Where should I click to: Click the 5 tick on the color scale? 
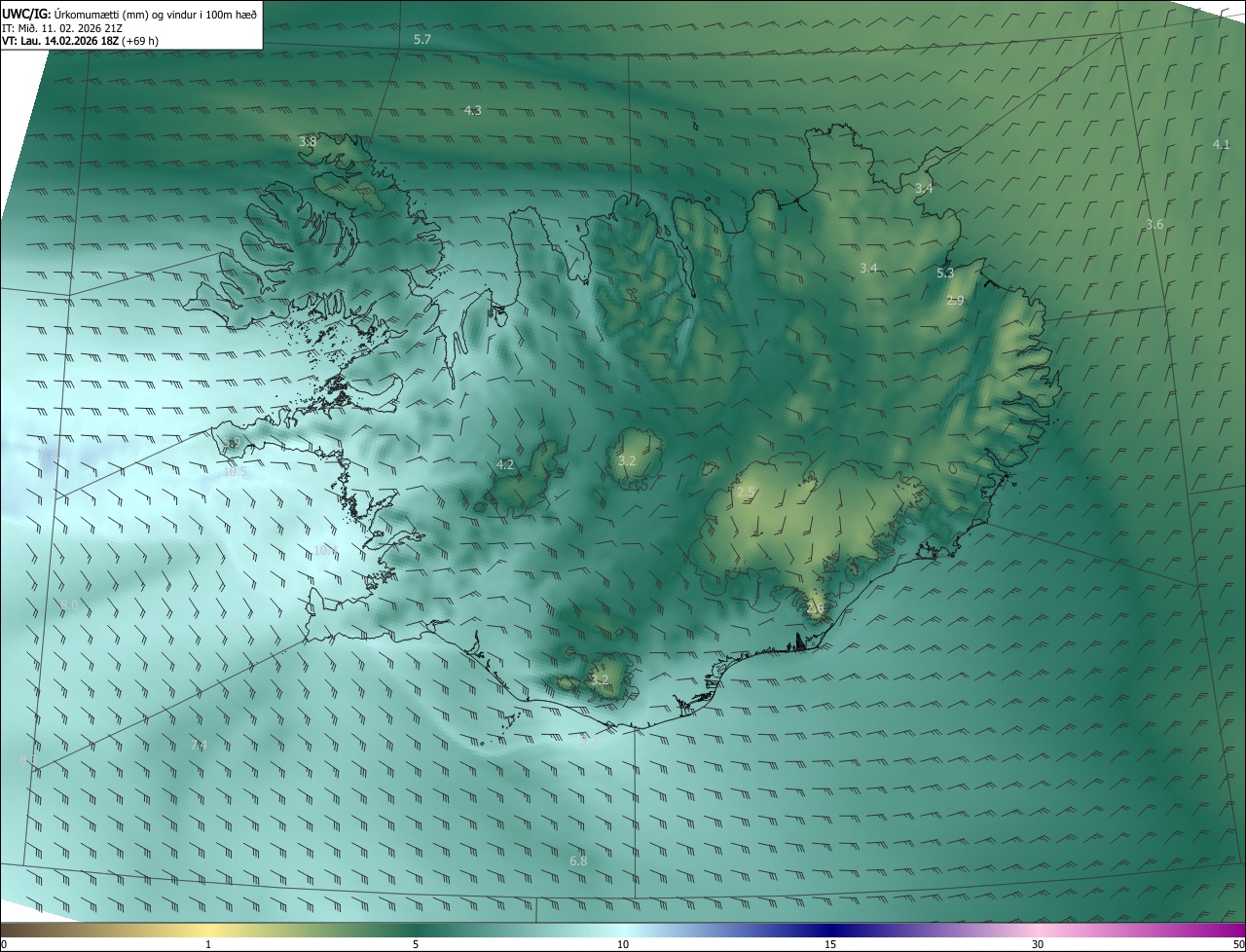[416, 945]
